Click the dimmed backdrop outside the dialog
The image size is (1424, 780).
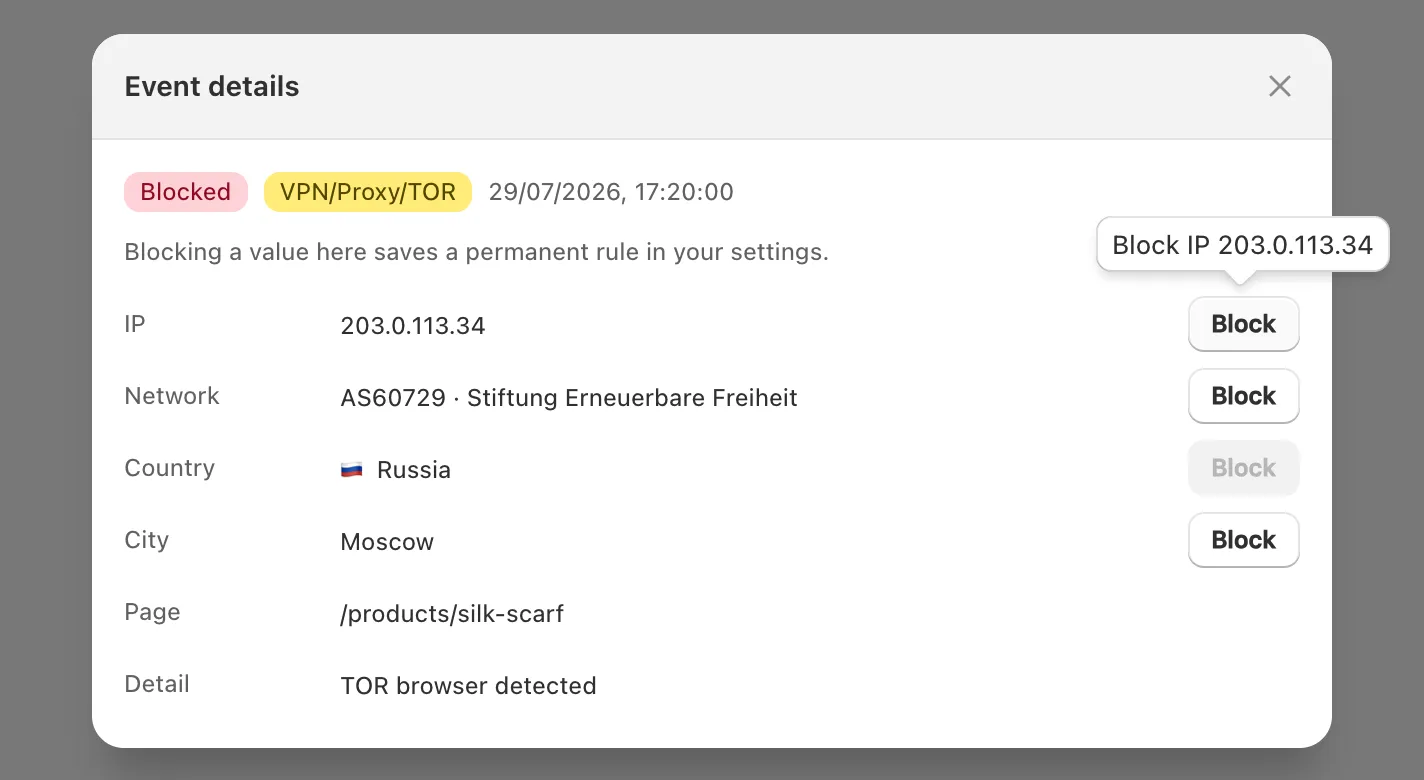(x=45, y=400)
